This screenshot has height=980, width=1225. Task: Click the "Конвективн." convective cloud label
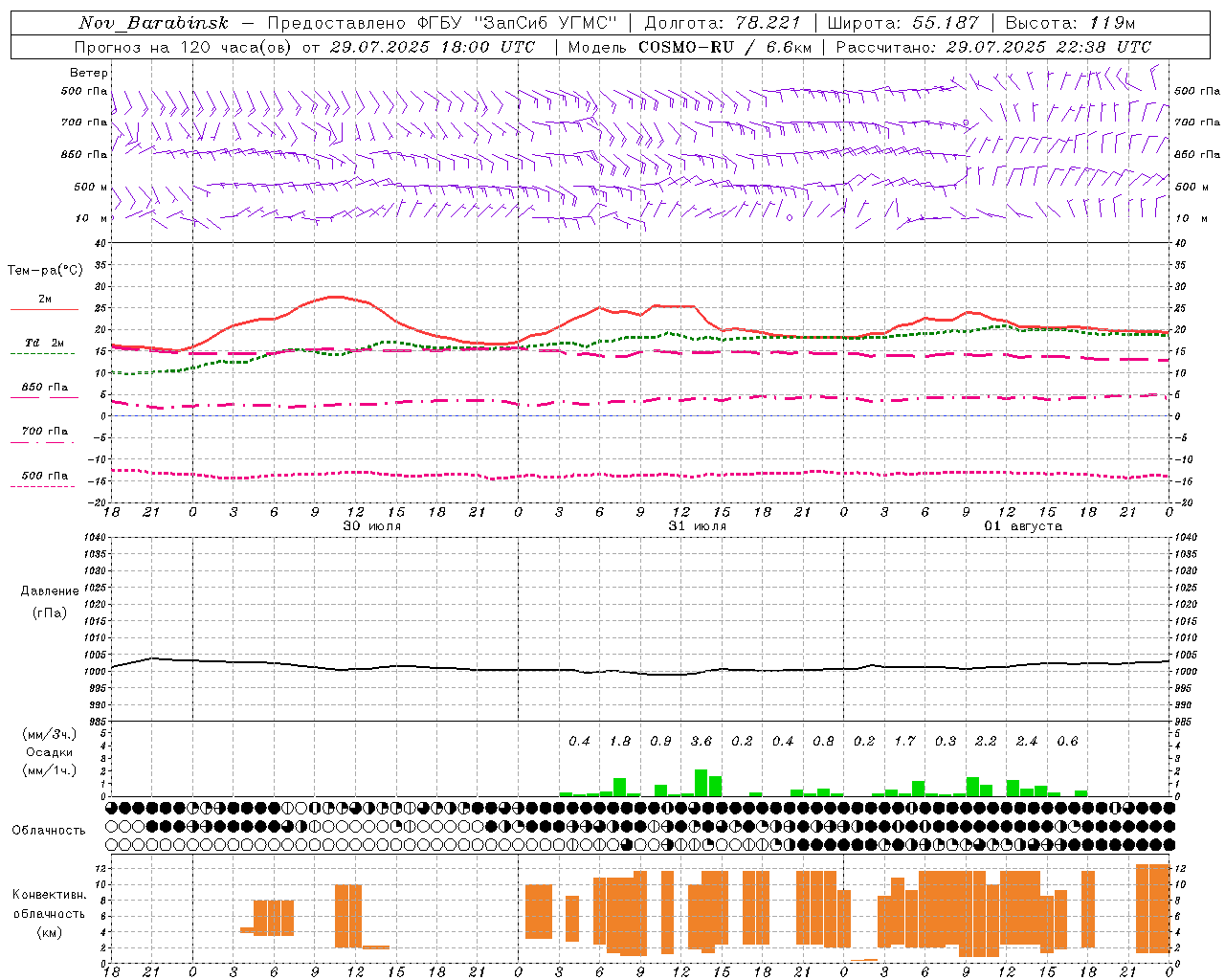(49, 895)
